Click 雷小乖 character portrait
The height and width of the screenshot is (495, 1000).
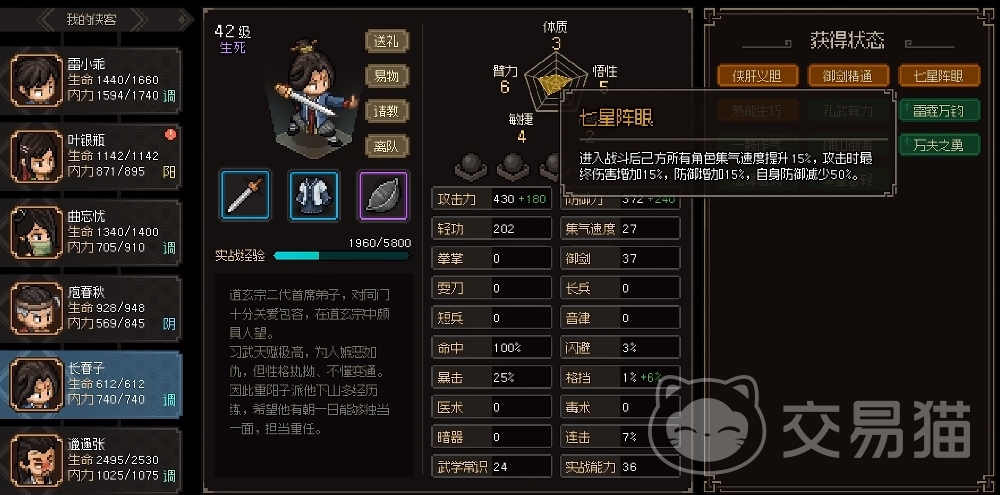click(x=37, y=80)
